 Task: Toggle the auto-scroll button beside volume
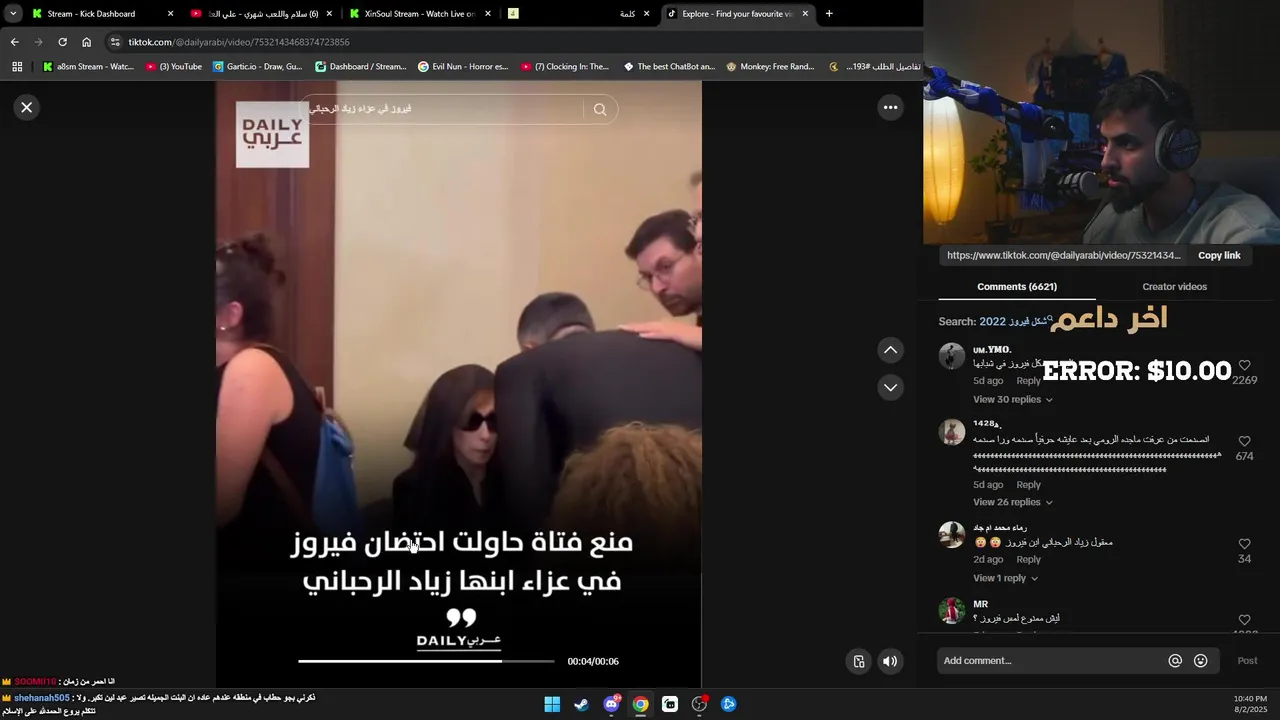point(859,661)
